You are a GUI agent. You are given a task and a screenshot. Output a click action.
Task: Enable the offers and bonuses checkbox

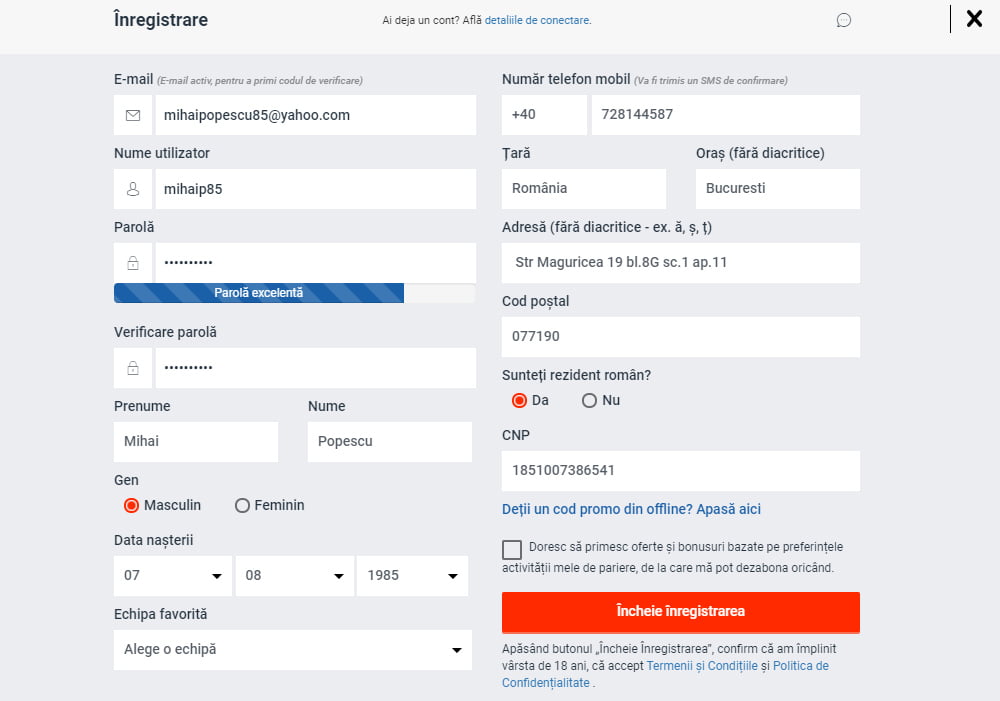[x=512, y=549]
